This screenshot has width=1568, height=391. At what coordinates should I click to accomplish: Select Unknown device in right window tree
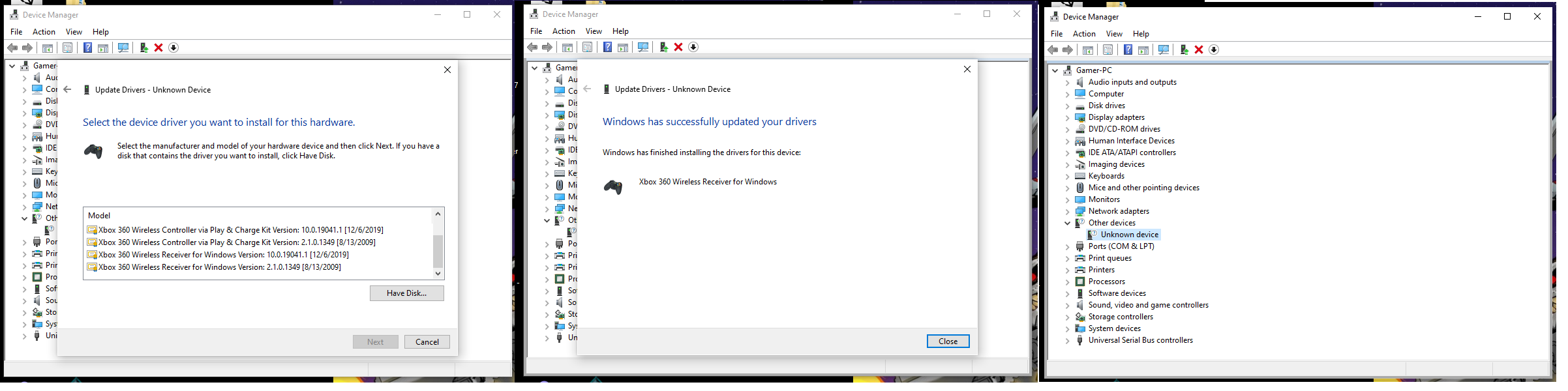[x=1130, y=235]
